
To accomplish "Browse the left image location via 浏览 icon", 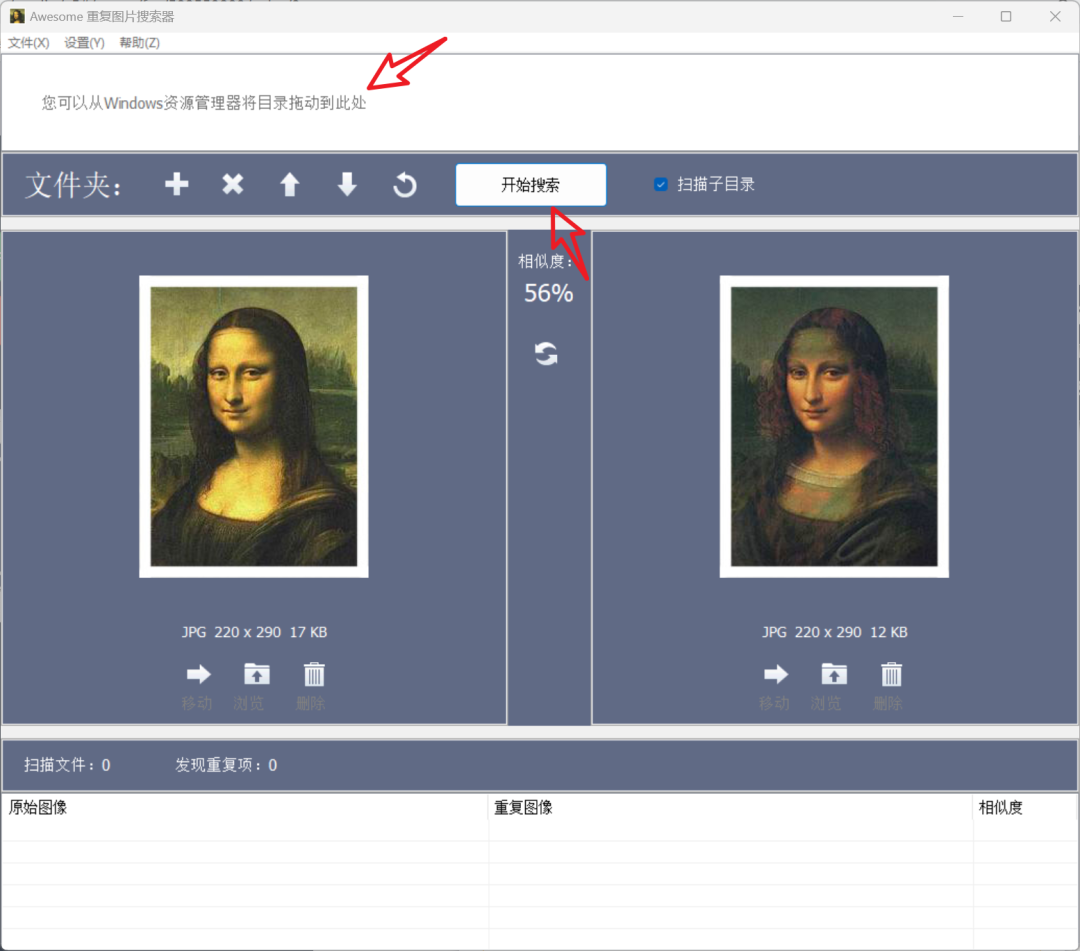I will (256, 673).
